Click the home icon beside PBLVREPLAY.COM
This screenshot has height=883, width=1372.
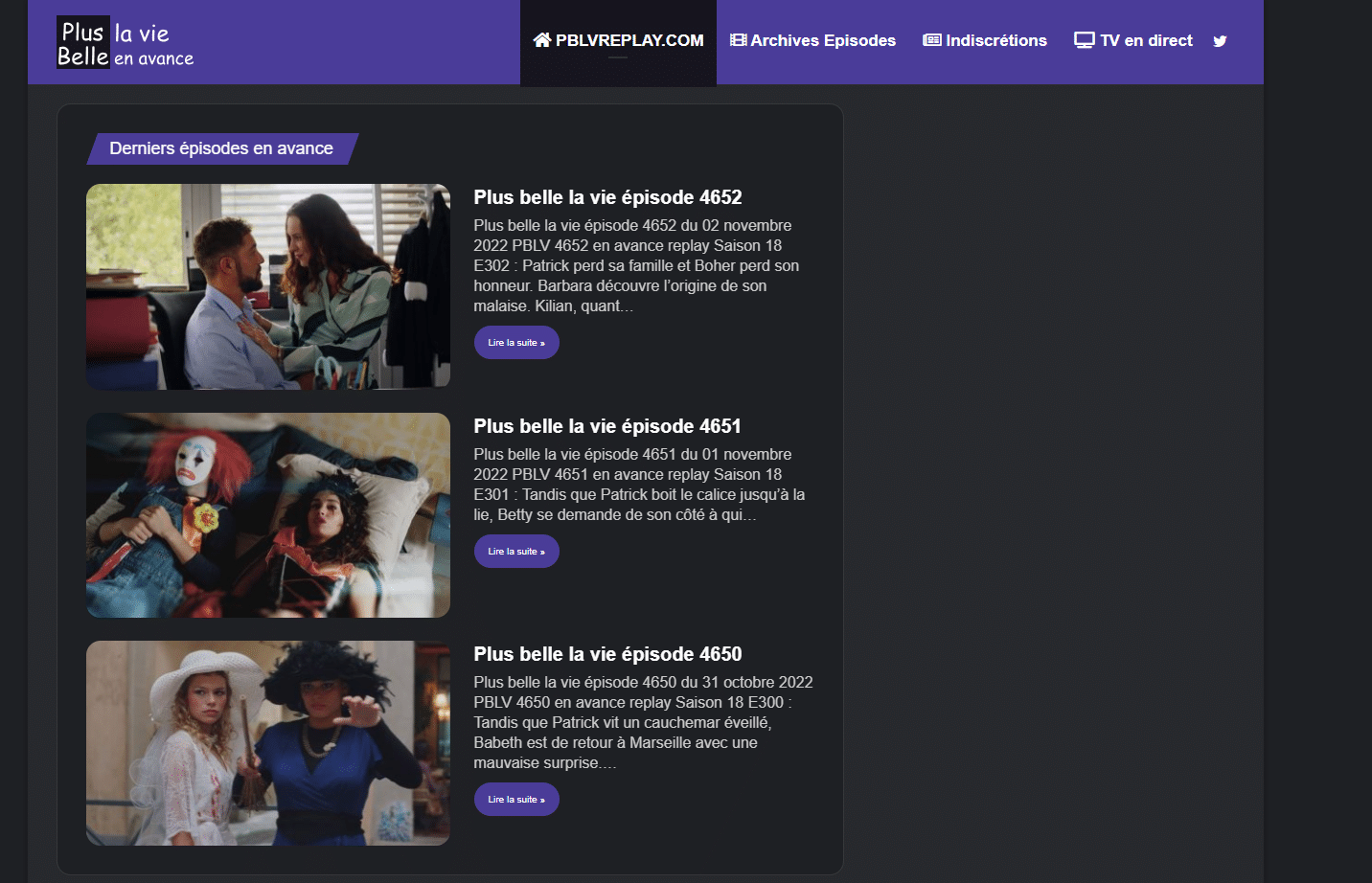(x=542, y=40)
